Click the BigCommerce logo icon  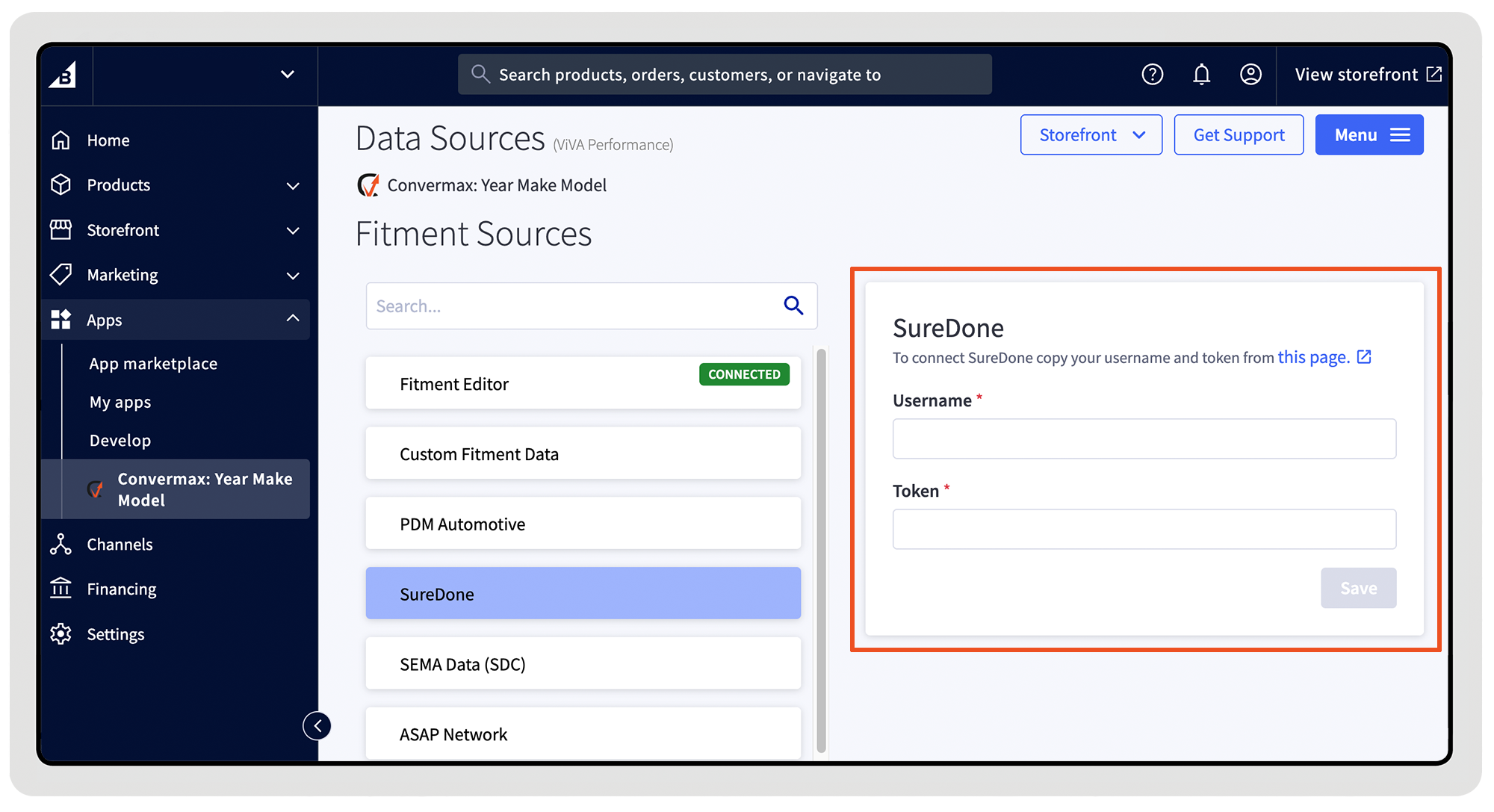[63, 75]
